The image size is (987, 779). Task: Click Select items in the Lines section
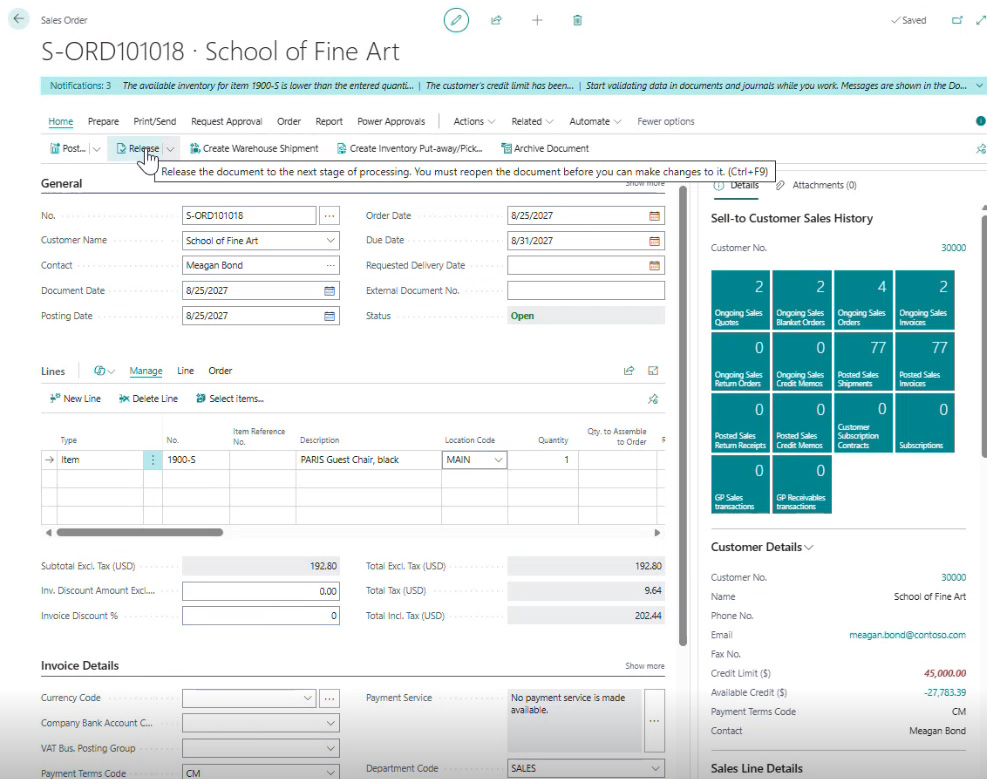pyautogui.click(x=230, y=399)
